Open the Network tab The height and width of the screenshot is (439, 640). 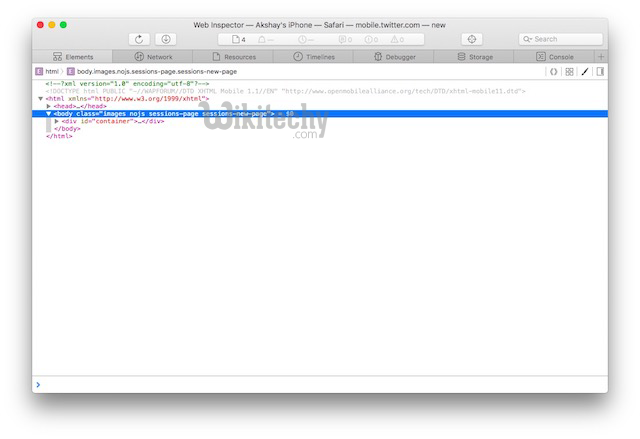click(x=153, y=57)
